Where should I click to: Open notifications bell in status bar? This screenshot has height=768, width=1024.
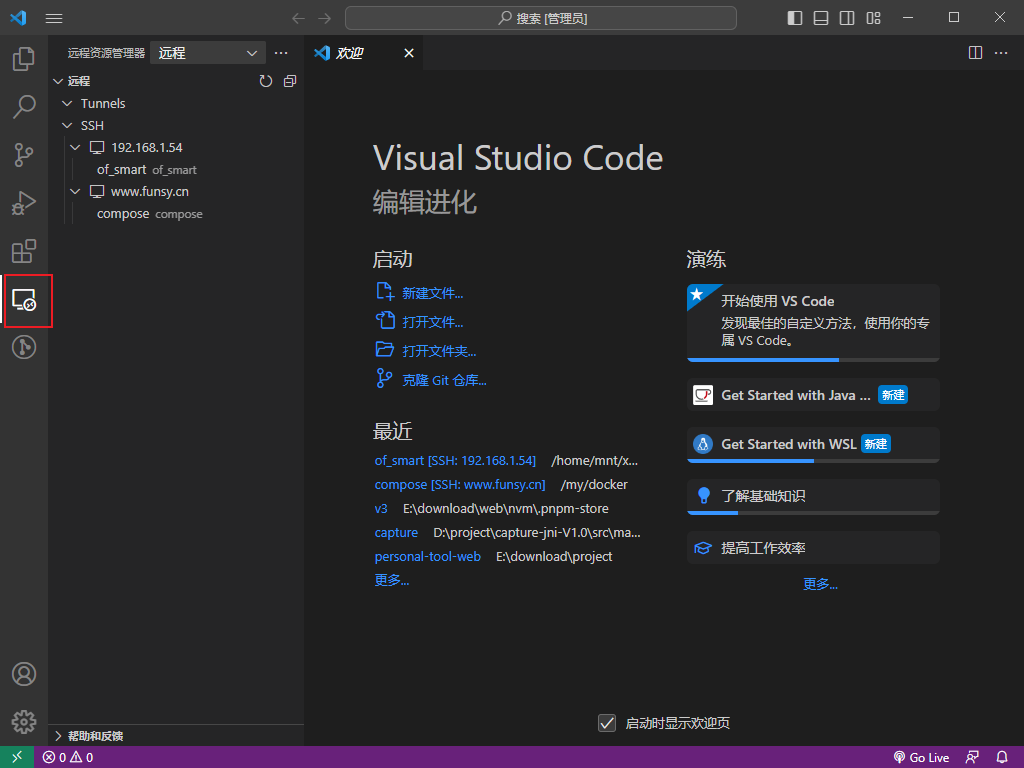tap(1002, 758)
